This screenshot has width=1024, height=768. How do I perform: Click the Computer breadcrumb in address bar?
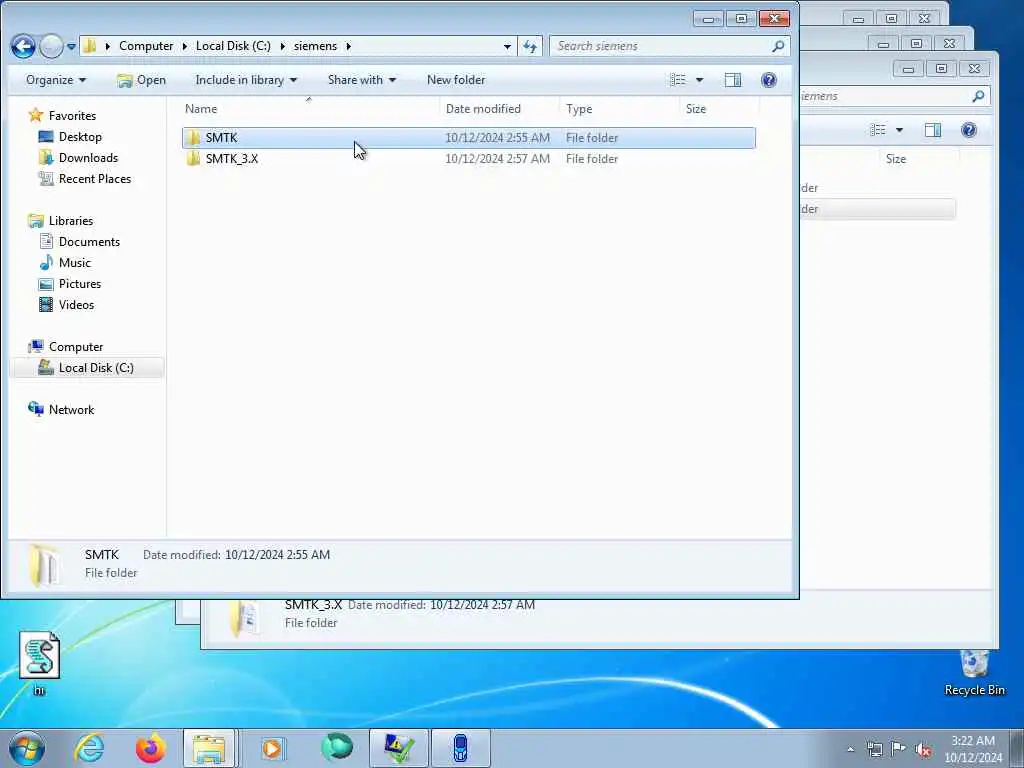[146, 46]
